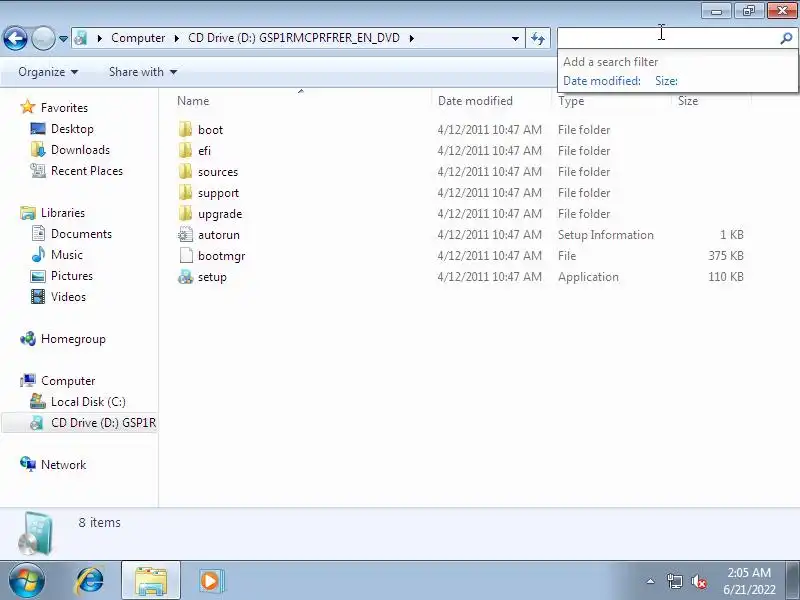Expand the arrow after Computer breadcrumb

(177, 38)
